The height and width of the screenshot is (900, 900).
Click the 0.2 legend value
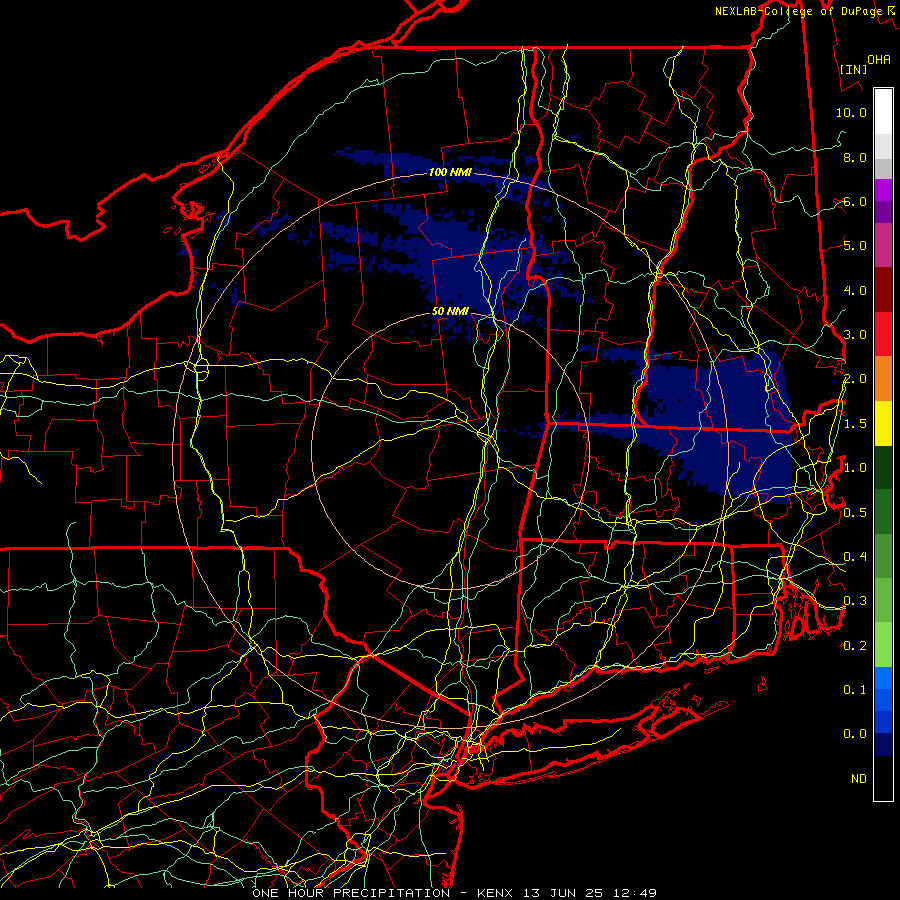(x=855, y=646)
